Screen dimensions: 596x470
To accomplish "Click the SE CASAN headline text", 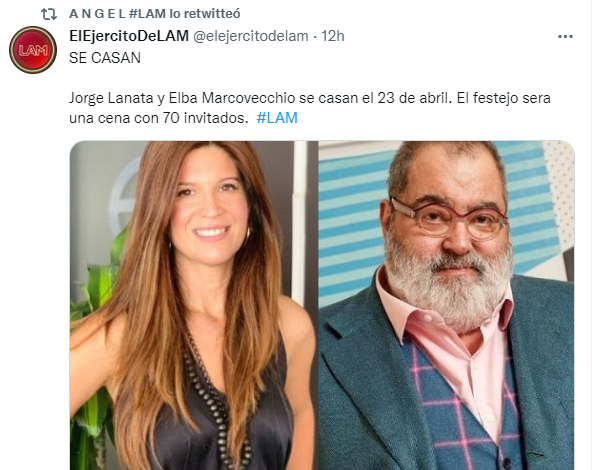I will (x=105, y=58).
